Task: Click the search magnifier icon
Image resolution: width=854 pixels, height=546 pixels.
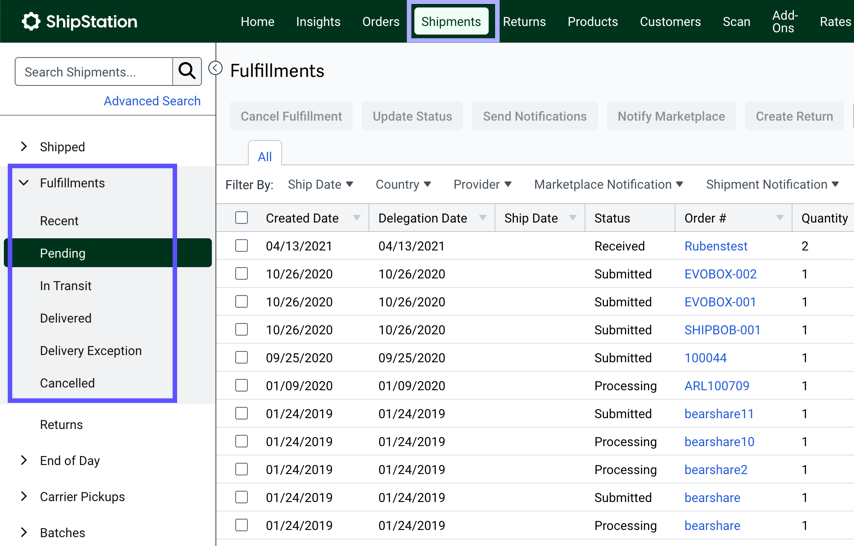Action: pos(187,71)
